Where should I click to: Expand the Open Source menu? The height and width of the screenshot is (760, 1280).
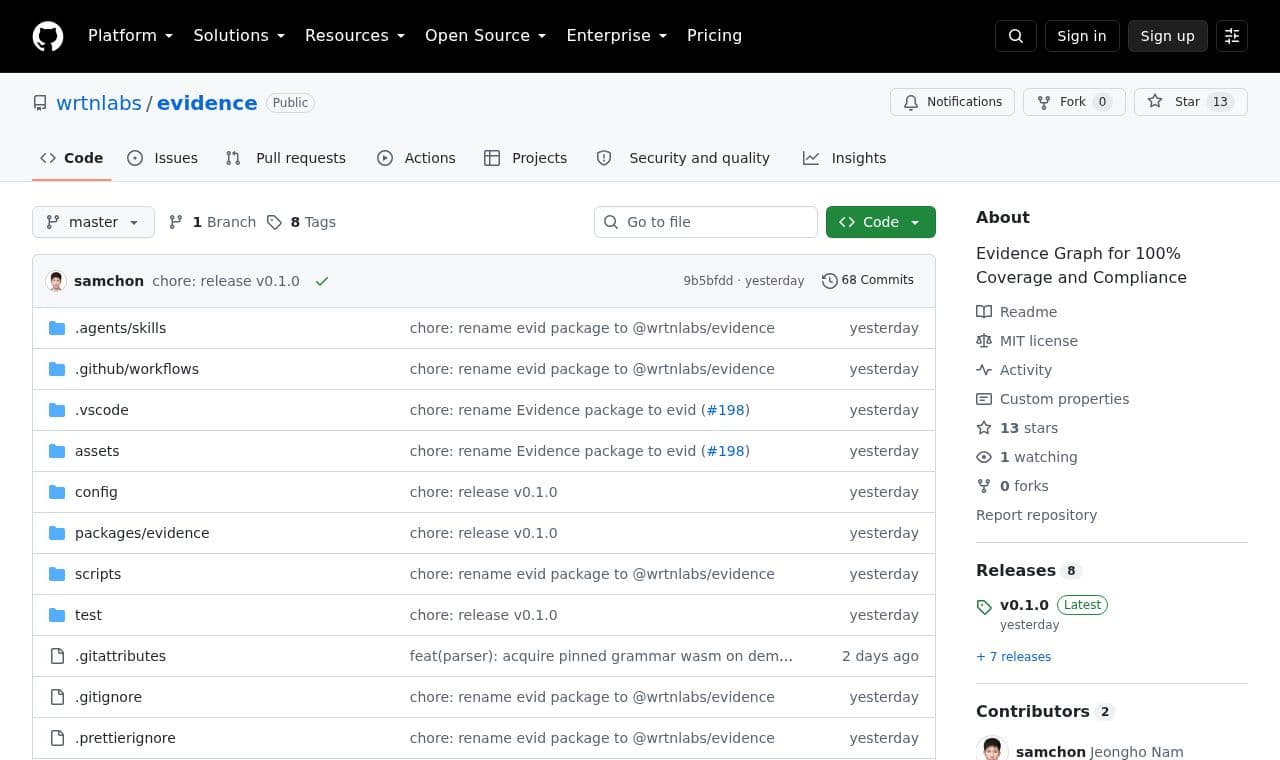[x=486, y=36]
